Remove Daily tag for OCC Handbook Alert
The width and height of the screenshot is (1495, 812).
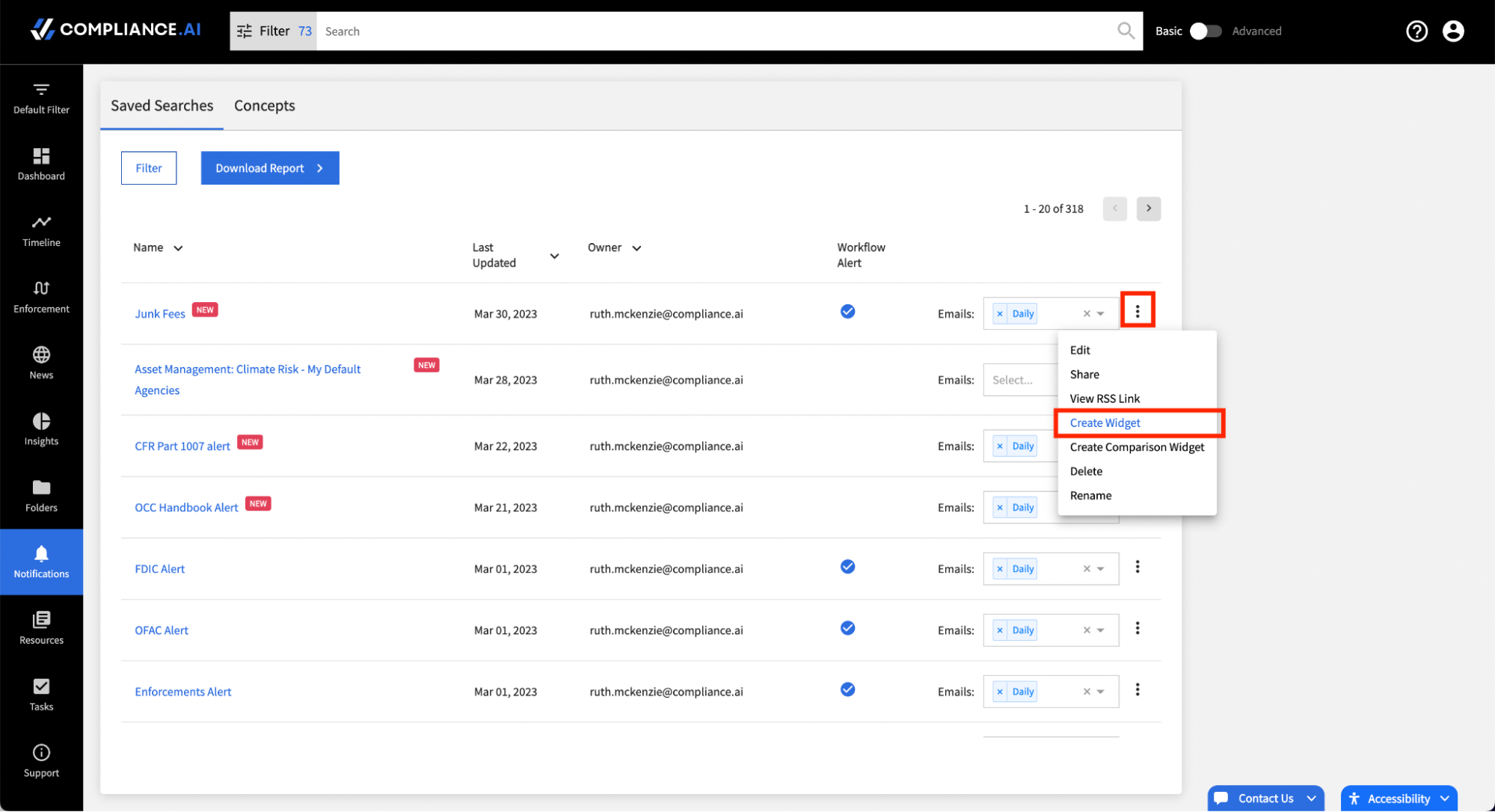click(1000, 508)
